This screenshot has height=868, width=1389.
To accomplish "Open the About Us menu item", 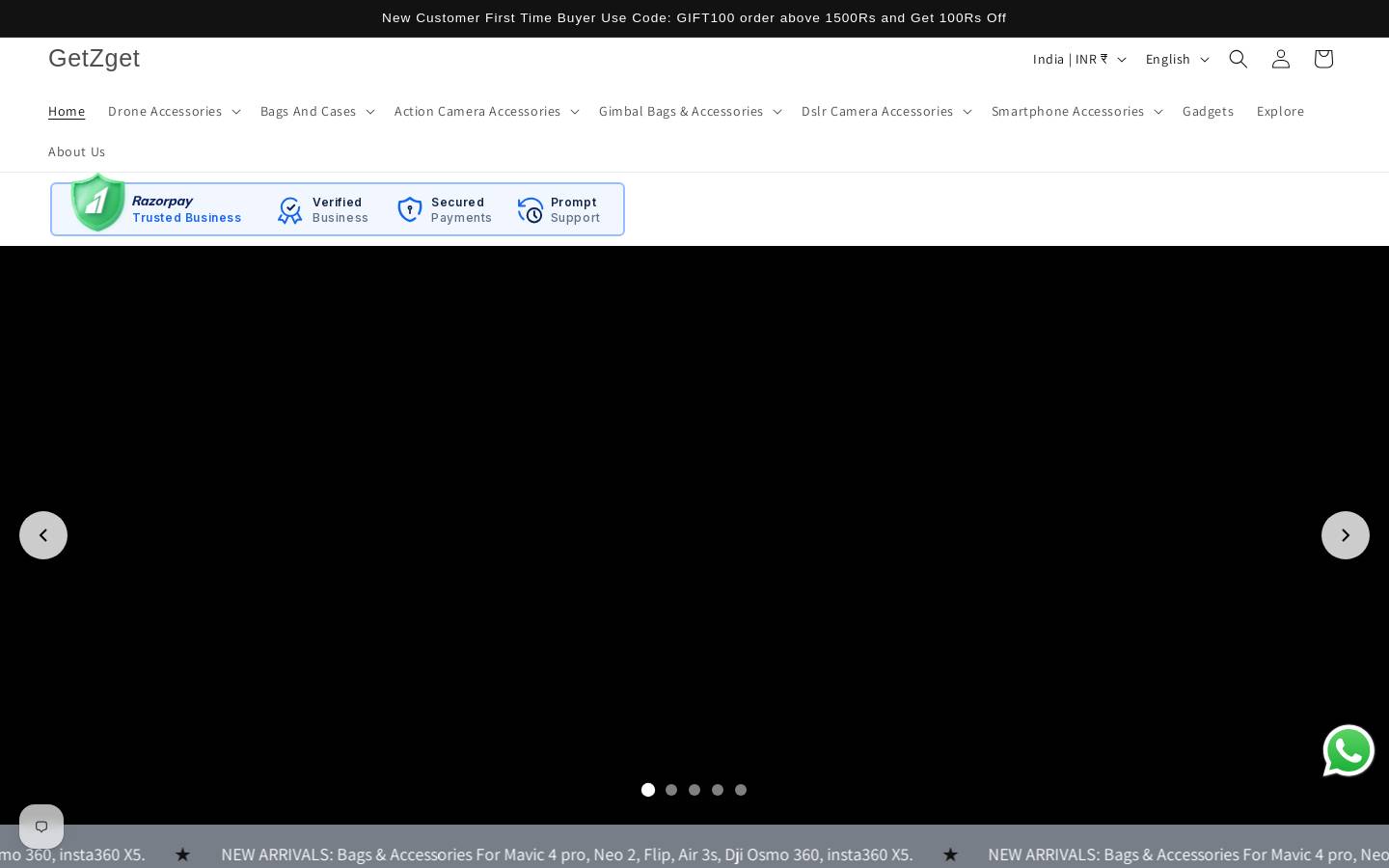I will (x=77, y=151).
